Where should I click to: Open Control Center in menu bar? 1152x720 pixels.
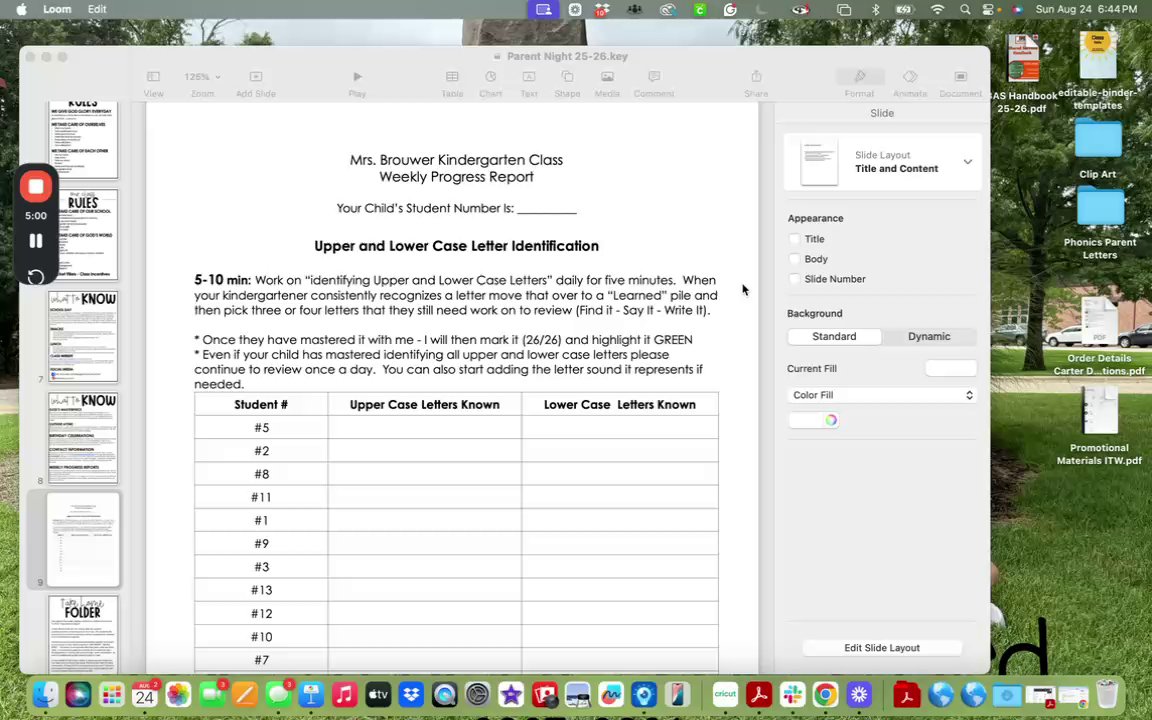point(989,10)
